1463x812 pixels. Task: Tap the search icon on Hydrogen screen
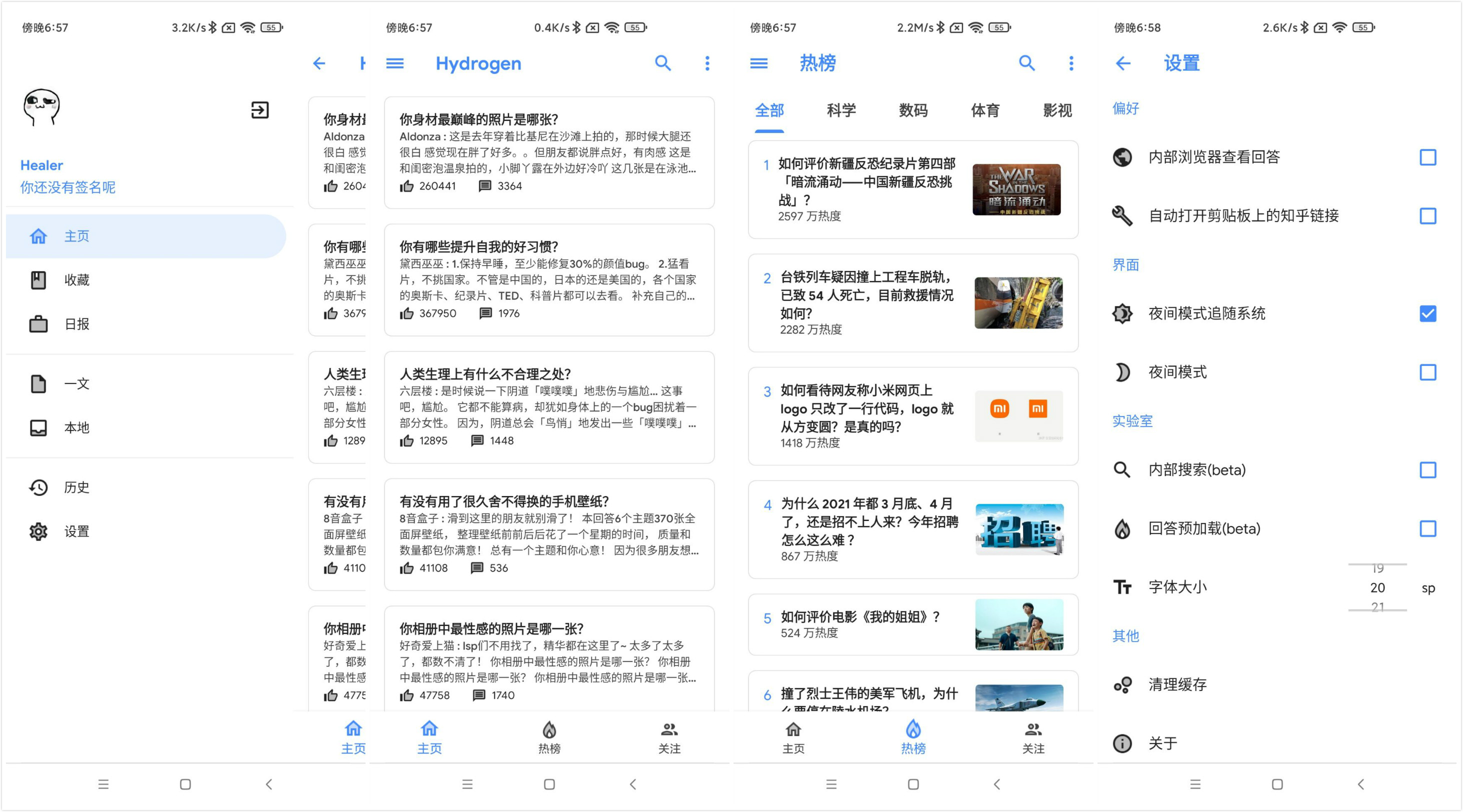click(x=663, y=63)
